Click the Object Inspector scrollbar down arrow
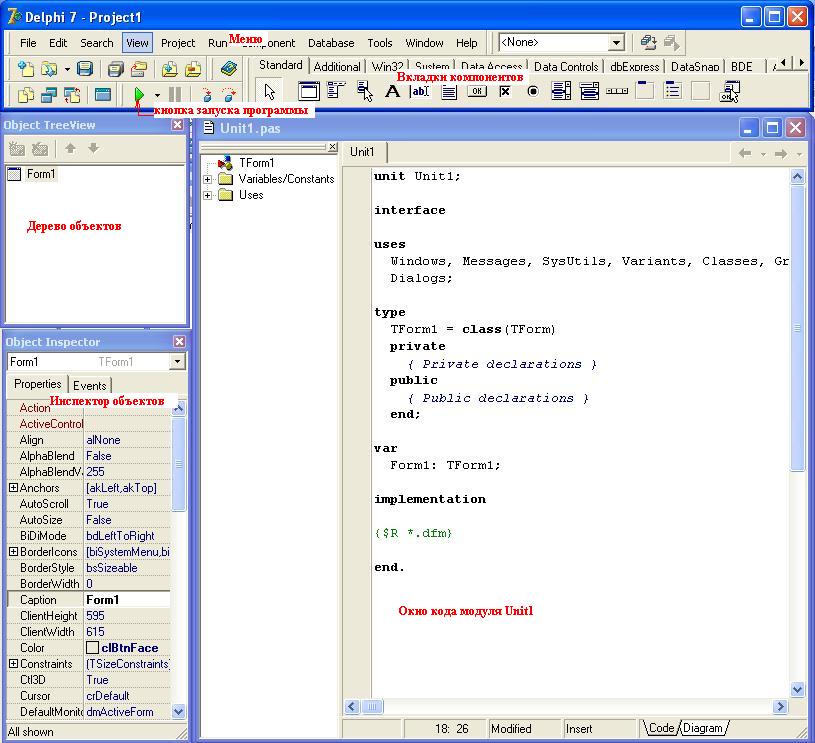The width and height of the screenshot is (815, 743). click(178, 711)
